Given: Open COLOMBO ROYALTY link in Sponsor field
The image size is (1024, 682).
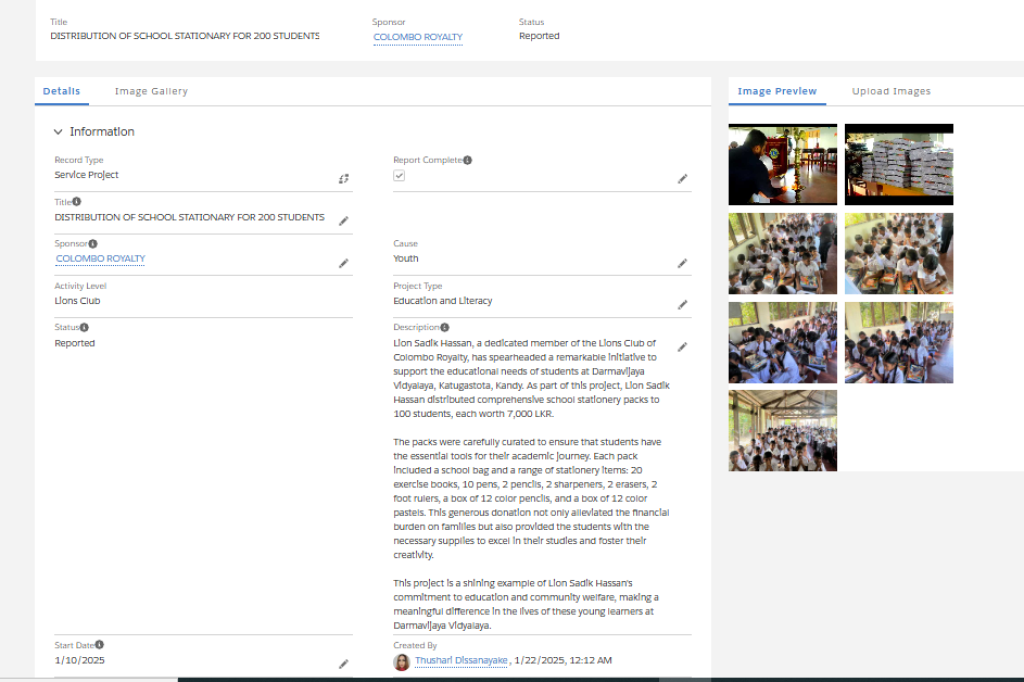Looking at the screenshot, I should (x=101, y=259).
